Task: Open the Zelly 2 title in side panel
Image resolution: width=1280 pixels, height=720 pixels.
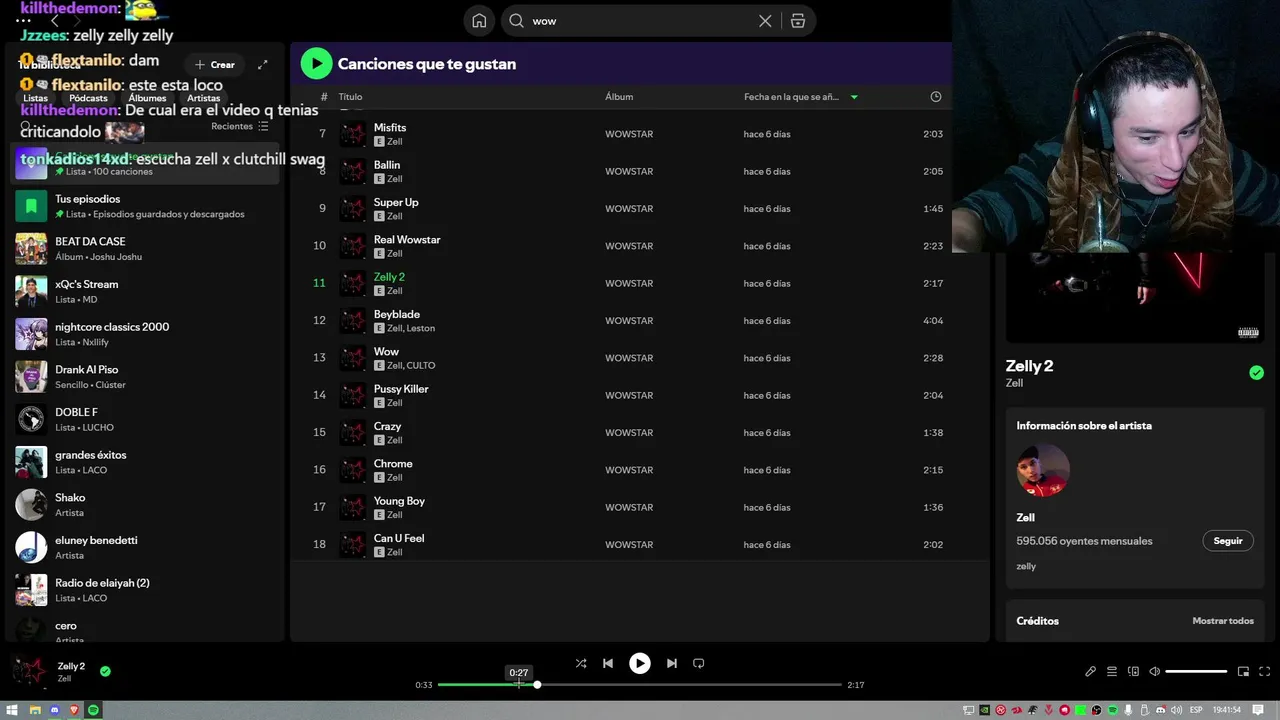Action: coord(1029,366)
